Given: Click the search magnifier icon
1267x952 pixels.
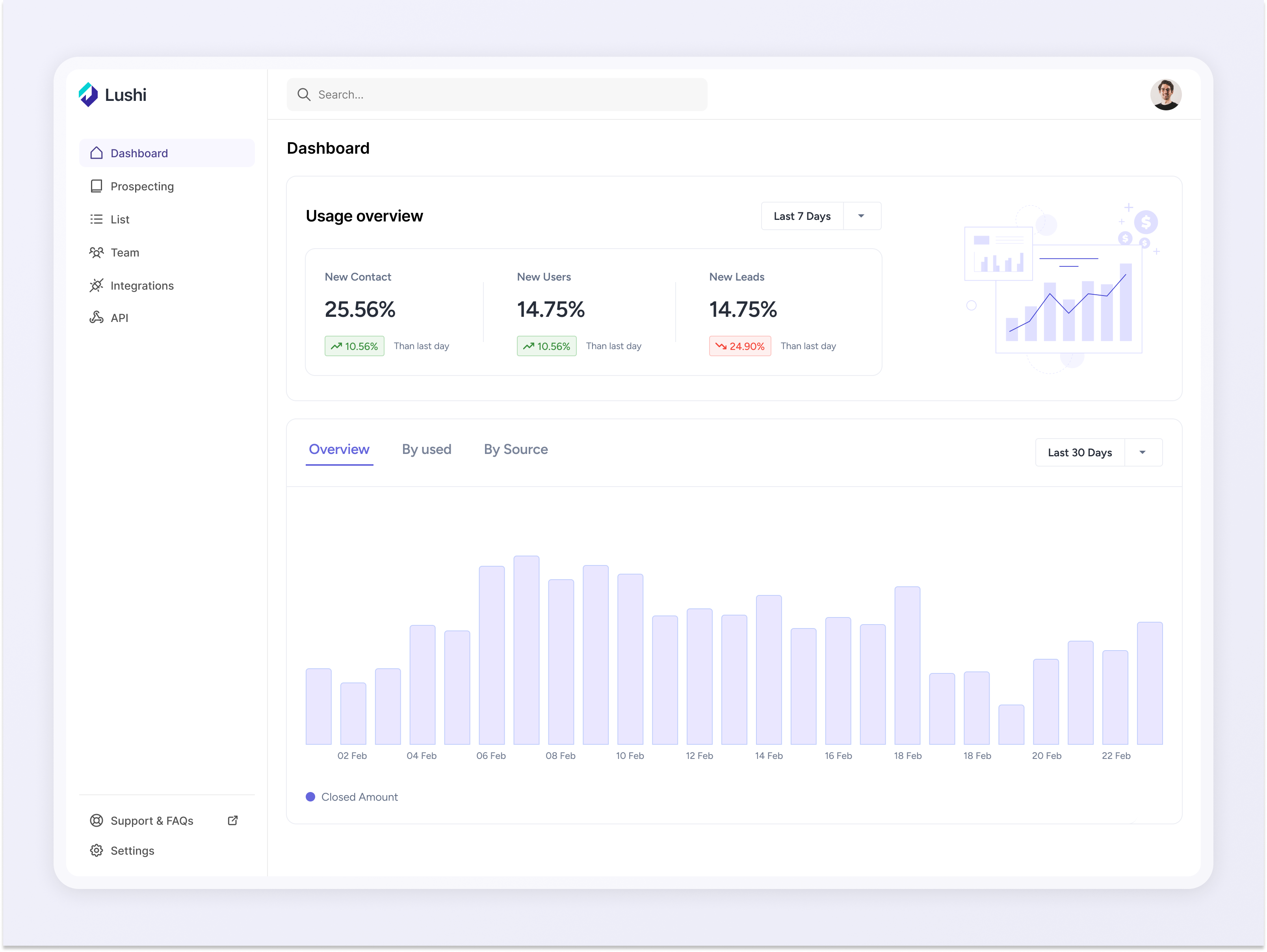Looking at the screenshot, I should (304, 94).
